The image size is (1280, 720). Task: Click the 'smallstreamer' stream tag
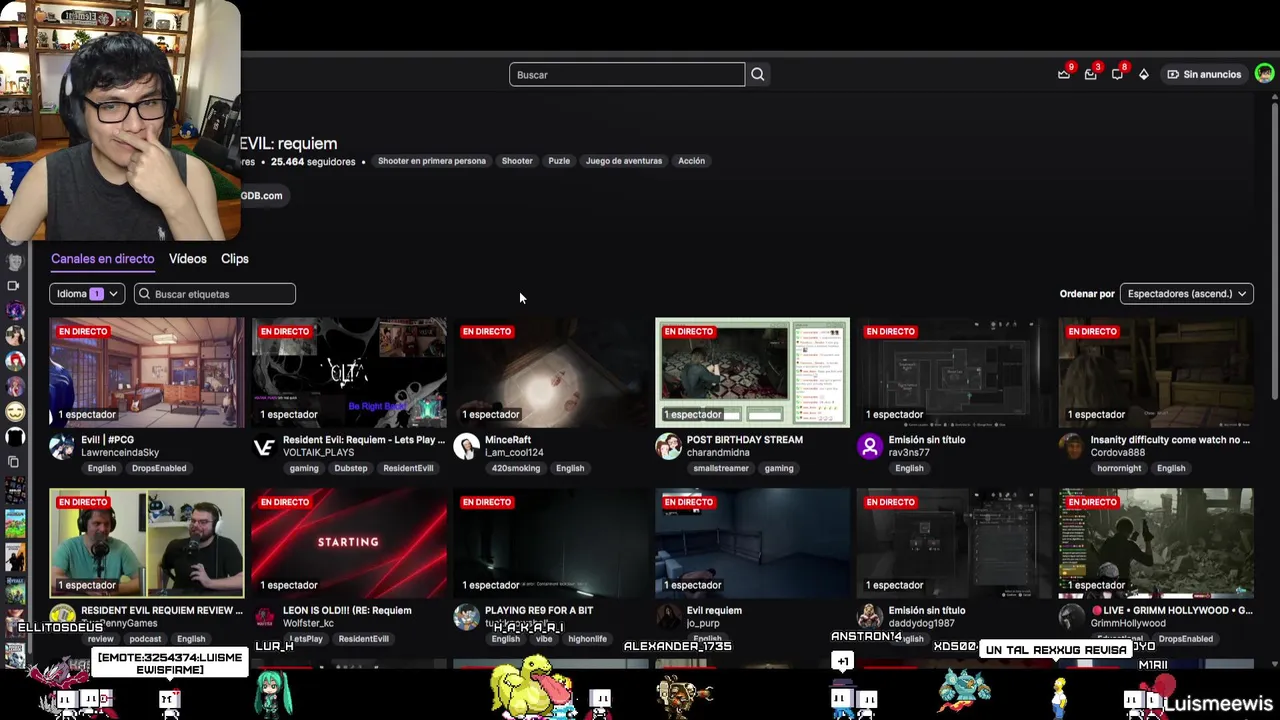721,468
